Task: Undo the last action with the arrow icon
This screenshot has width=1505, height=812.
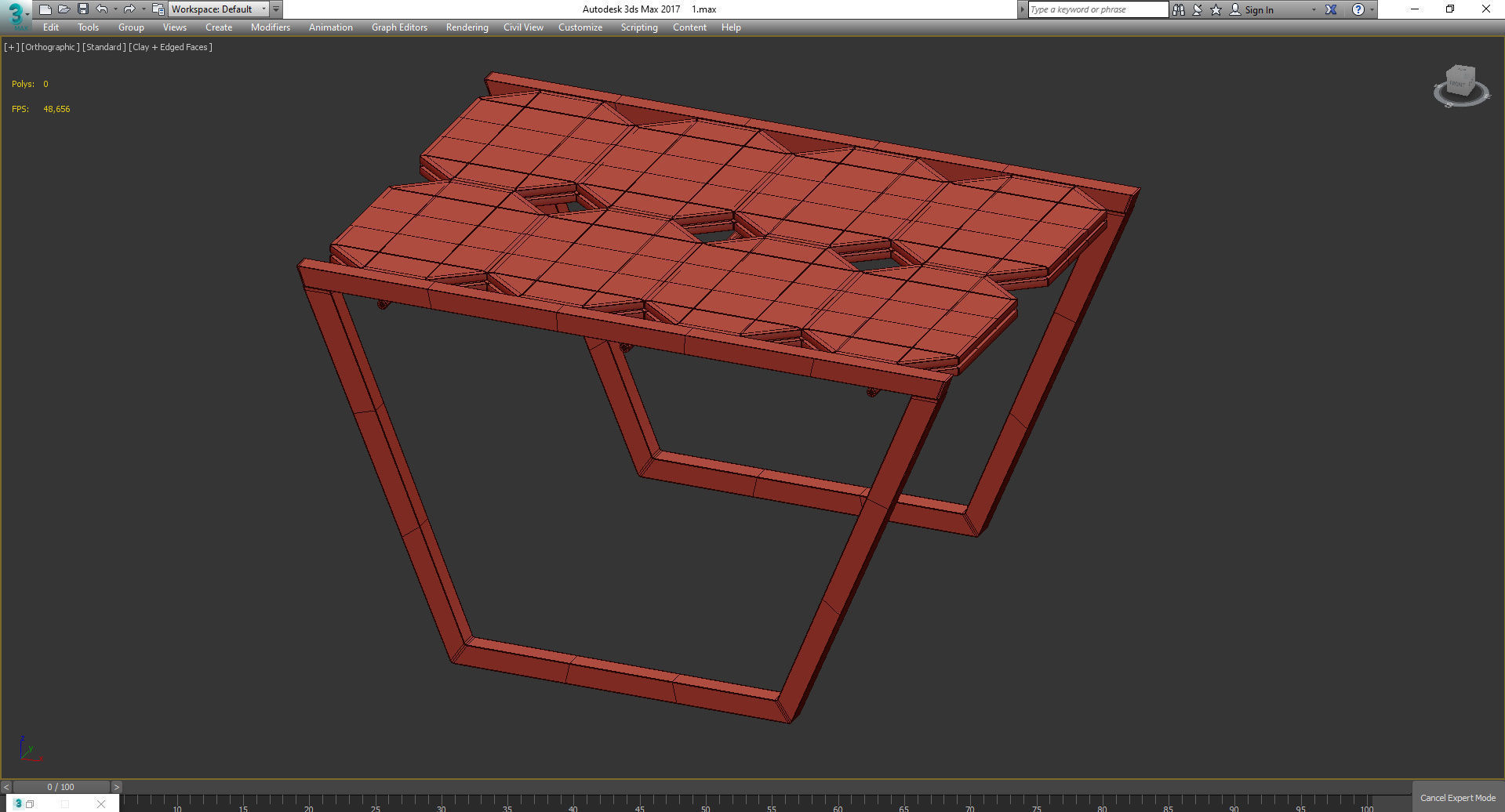Action: (102, 9)
